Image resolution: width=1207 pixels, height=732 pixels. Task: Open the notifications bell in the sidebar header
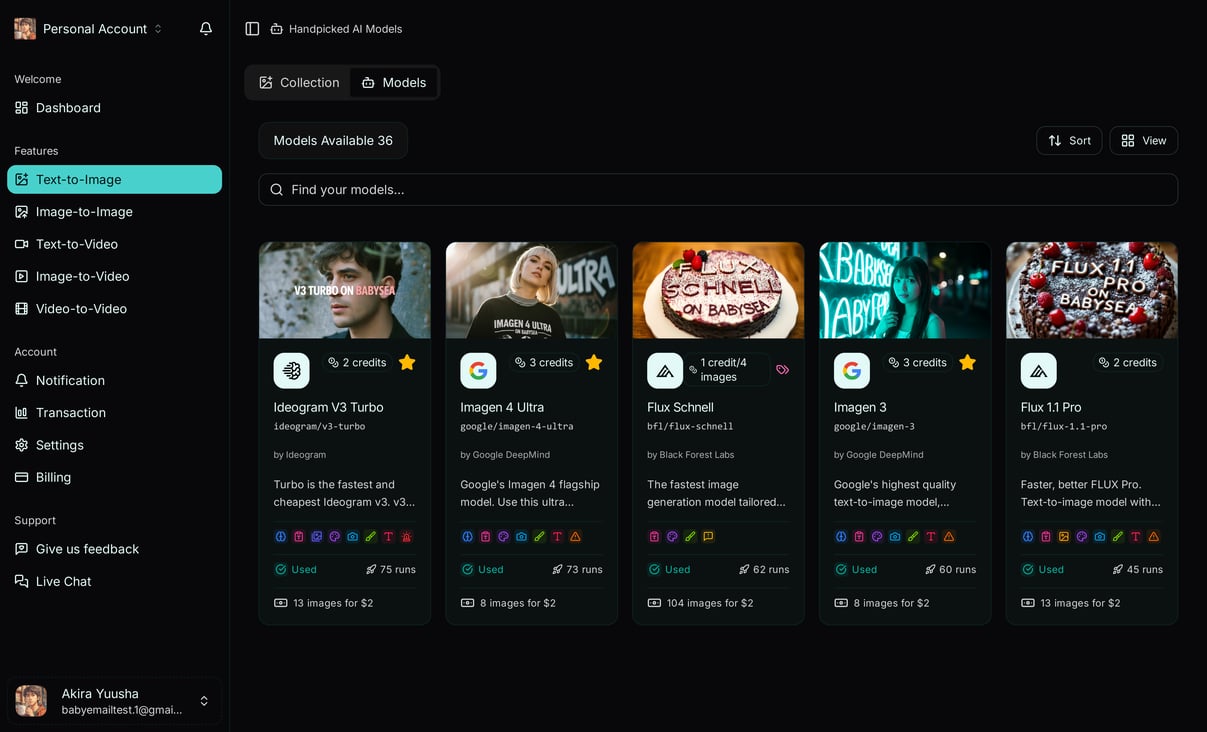[206, 29]
